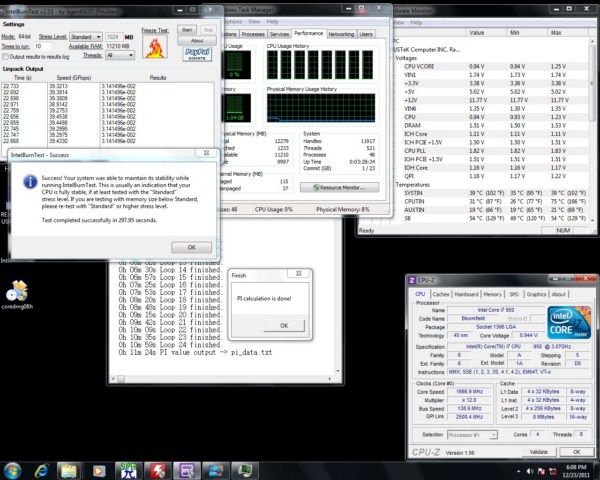Open View menu in Task Manager
Viewport: 600px width, 480px height.
[x=254, y=21]
